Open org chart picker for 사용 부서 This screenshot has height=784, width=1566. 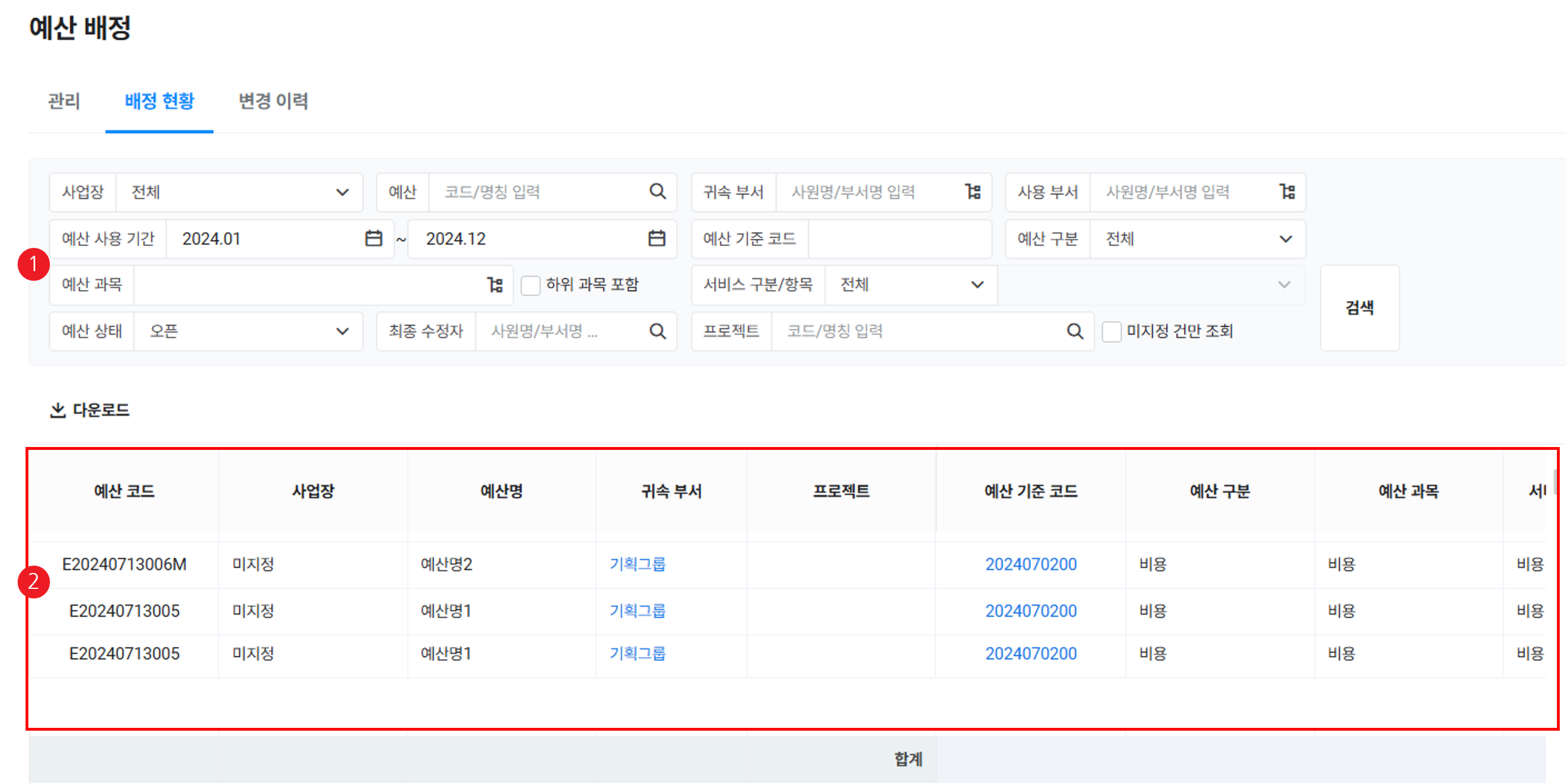(1287, 191)
